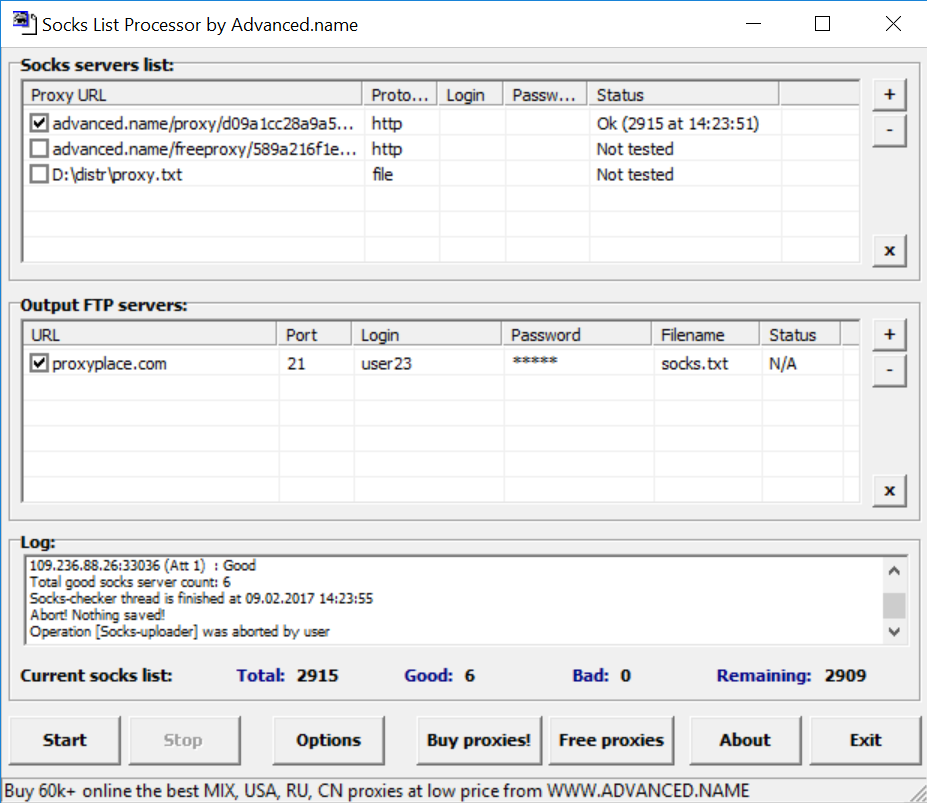Maximize the Socks List Processor window

[822, 24]
